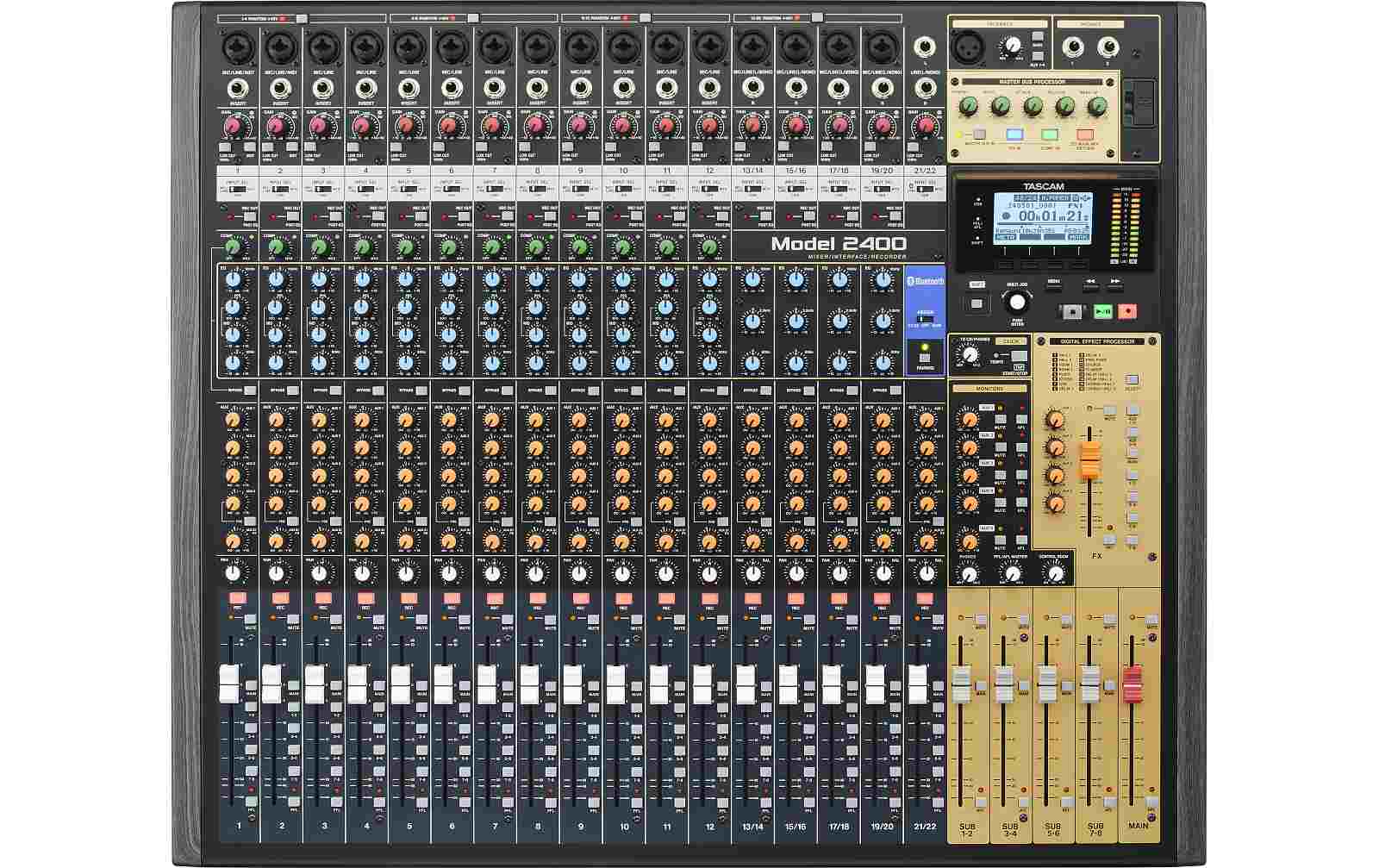Click the monitor AUX 1 level knob
Screen dimensions: 1379x868
969,419
